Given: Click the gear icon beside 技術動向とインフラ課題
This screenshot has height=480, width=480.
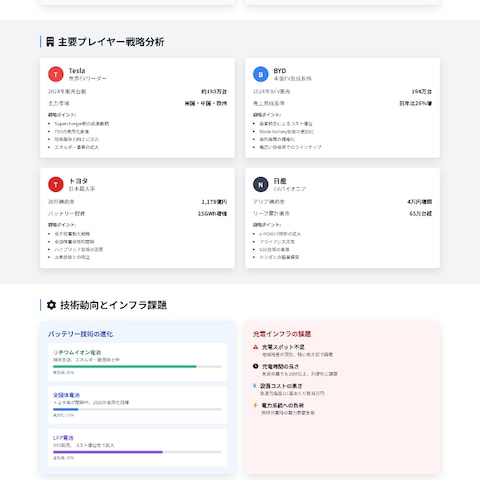Looking at the screenshot, I should coord(51,305).
